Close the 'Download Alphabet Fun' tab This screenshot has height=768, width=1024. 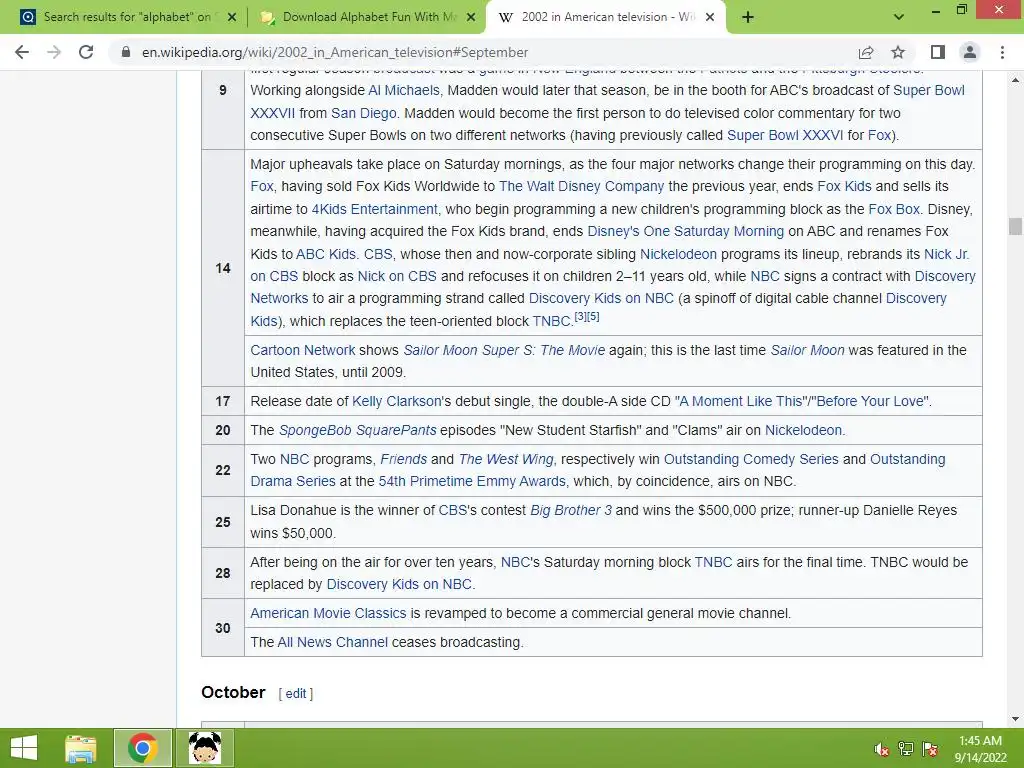[471, 17]
